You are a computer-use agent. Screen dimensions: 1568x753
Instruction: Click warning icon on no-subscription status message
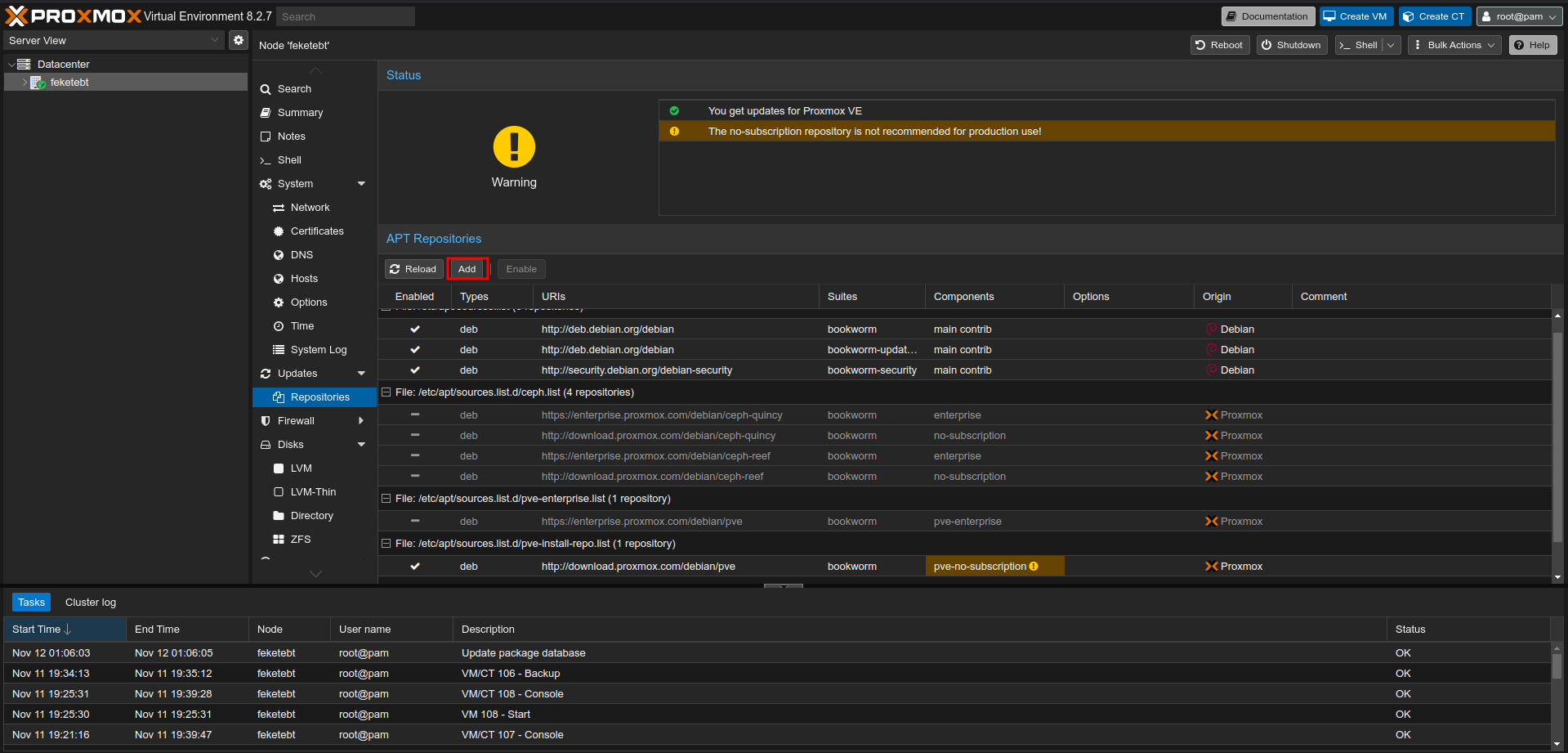(674, 132)
